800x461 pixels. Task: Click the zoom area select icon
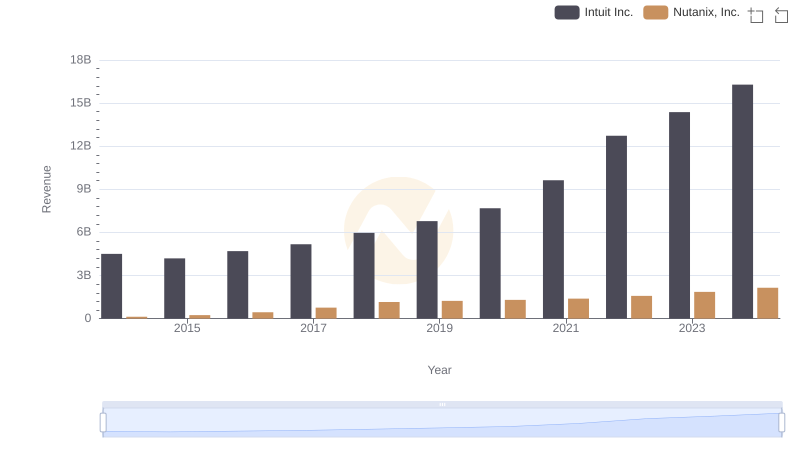756,15
